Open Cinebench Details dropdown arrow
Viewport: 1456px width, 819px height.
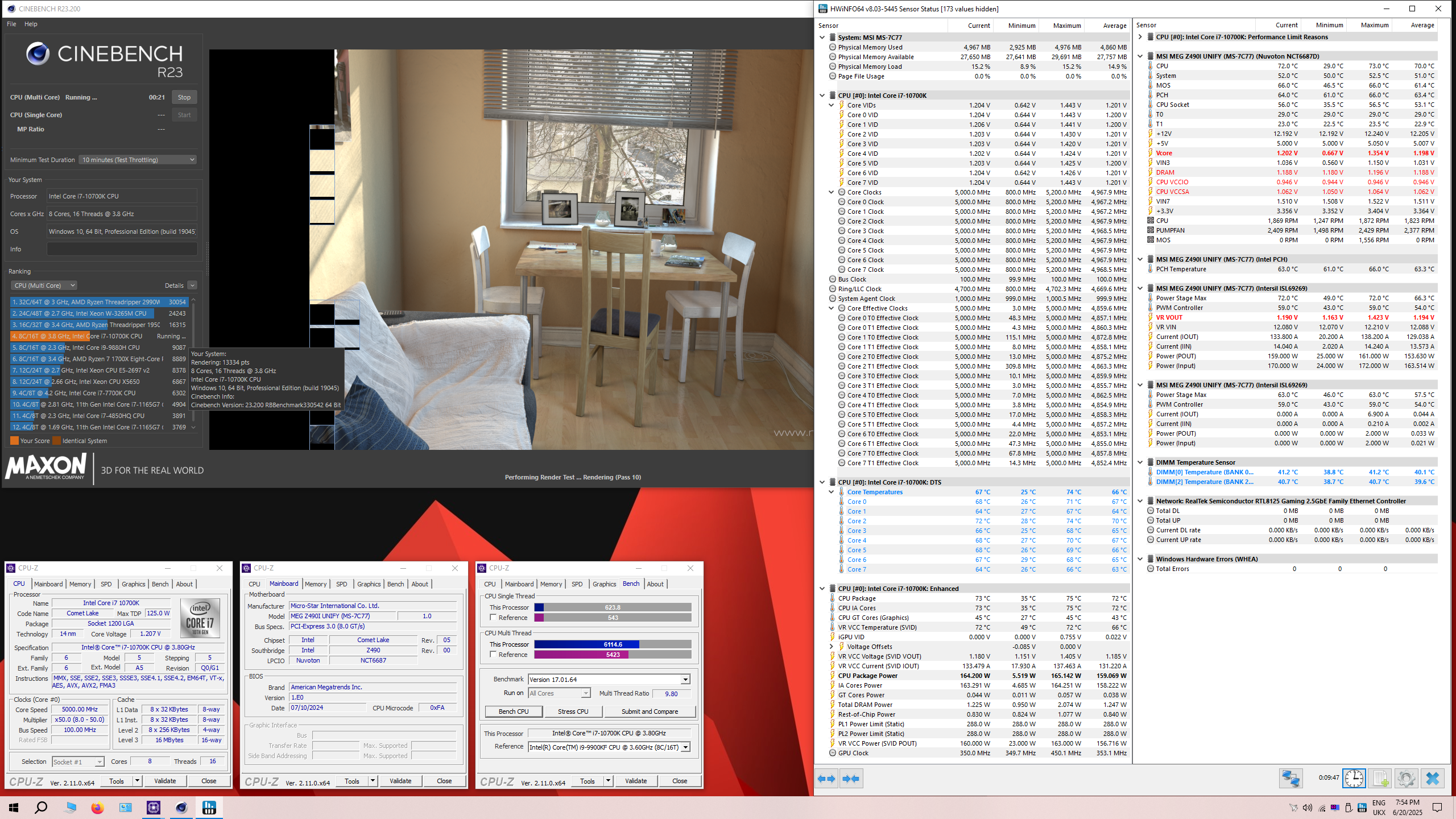pyautogui.click(x=192, y=286)
